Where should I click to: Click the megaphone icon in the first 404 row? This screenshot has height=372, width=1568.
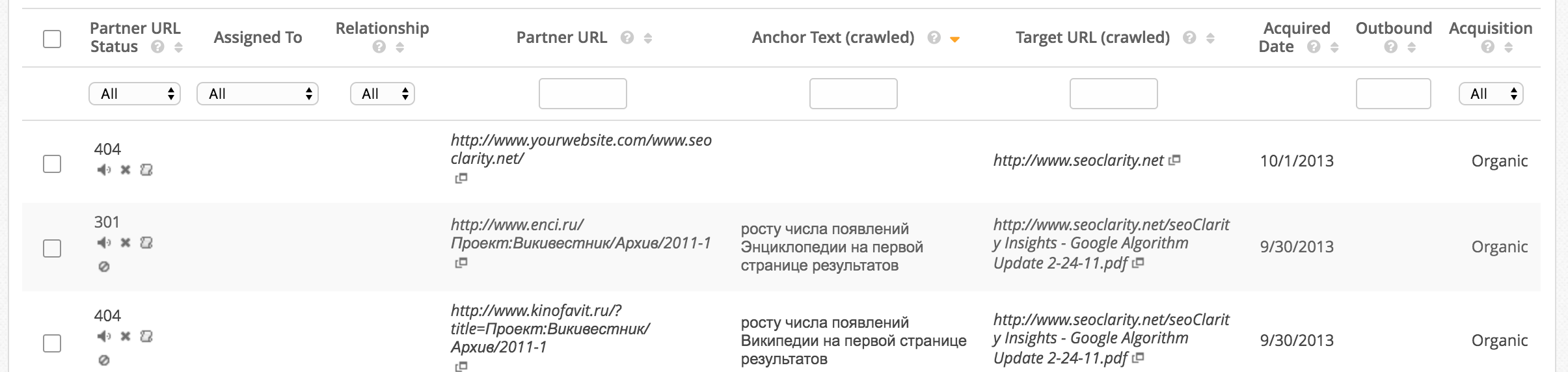click(x=104, y=170)
